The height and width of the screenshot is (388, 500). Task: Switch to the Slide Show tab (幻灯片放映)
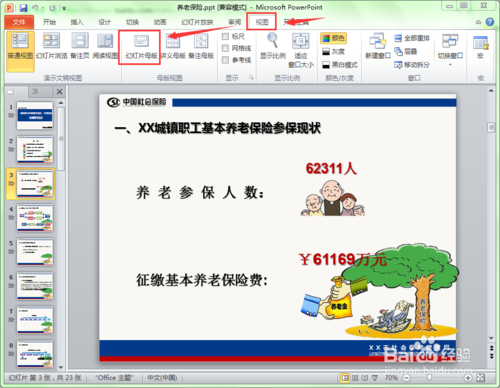[x=197, y=22]
